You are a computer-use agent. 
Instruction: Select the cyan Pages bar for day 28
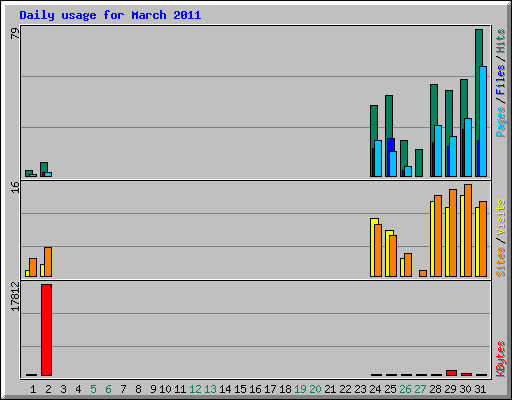point(438,151)
